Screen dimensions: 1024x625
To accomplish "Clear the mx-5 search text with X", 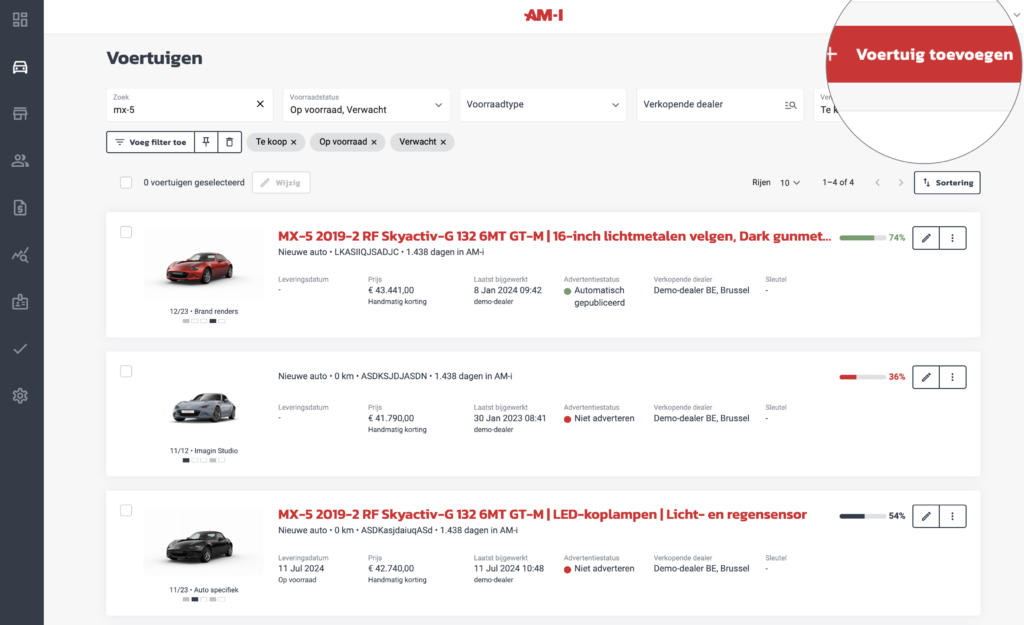I will pyautogui.click(x=260, y=104).
